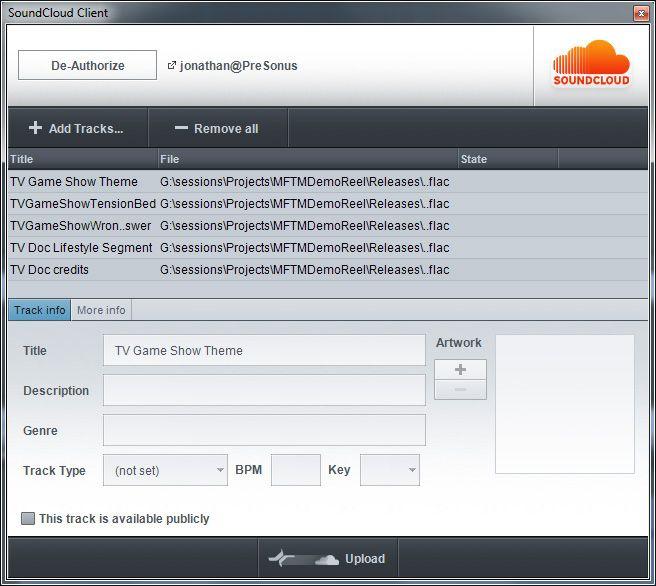Open the Key dropdown
Viewport: 656px width, 586px height.
tap(390, 470)
